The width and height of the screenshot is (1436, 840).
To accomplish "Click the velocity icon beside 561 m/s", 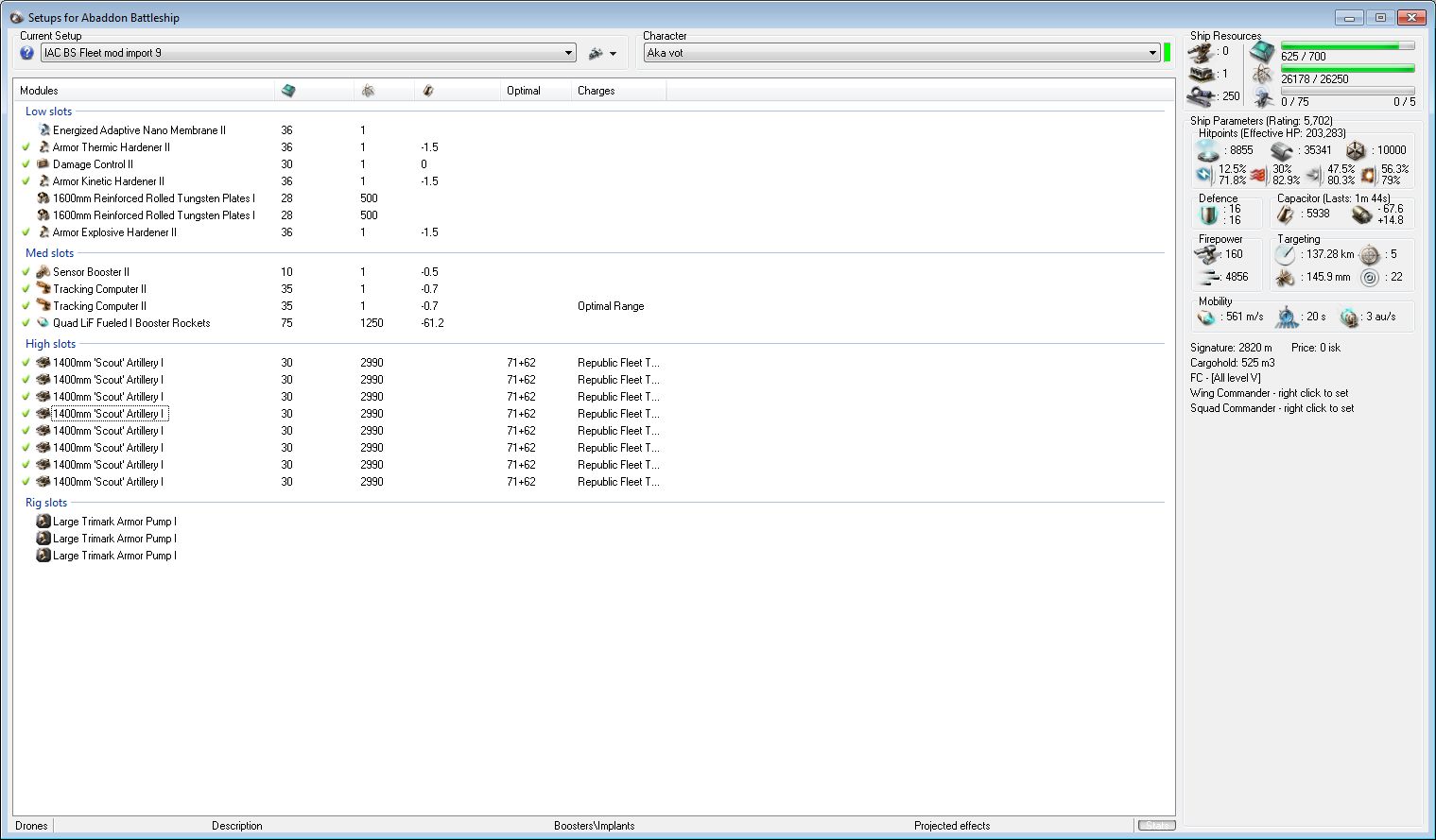I will click(x=1207, y=317).
